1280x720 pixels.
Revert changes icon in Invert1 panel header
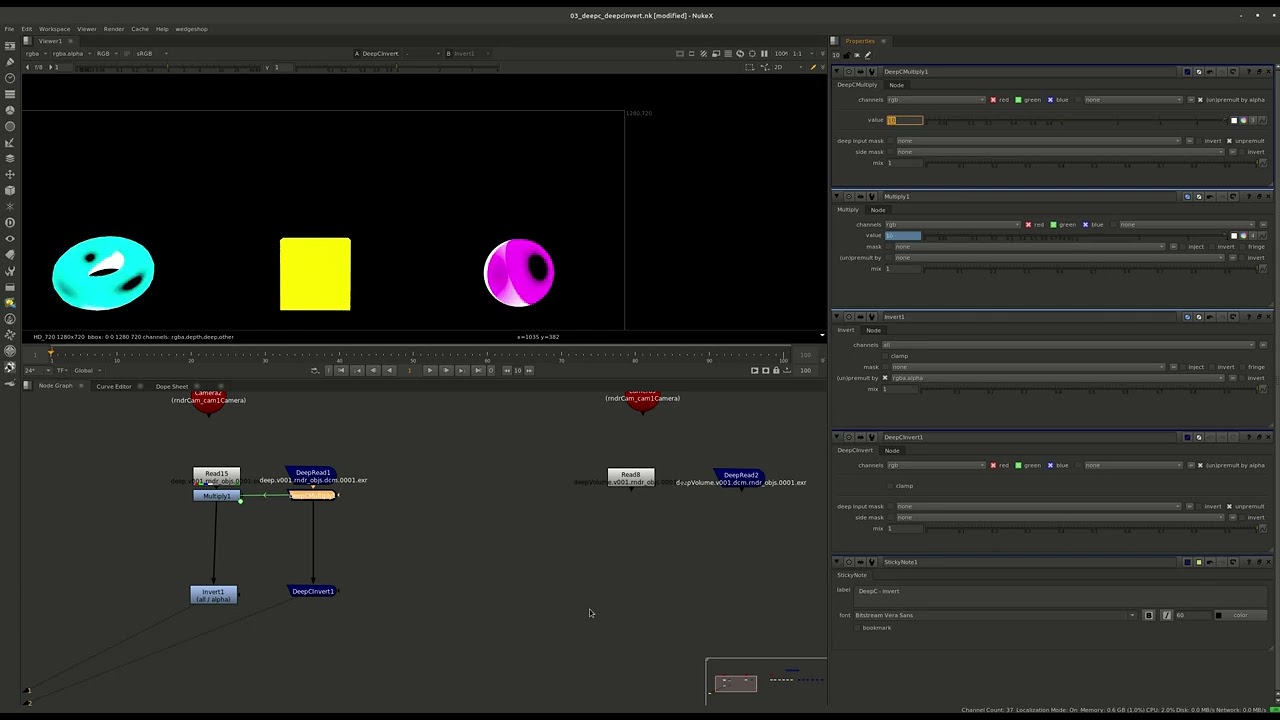(x=1233, y=317)
